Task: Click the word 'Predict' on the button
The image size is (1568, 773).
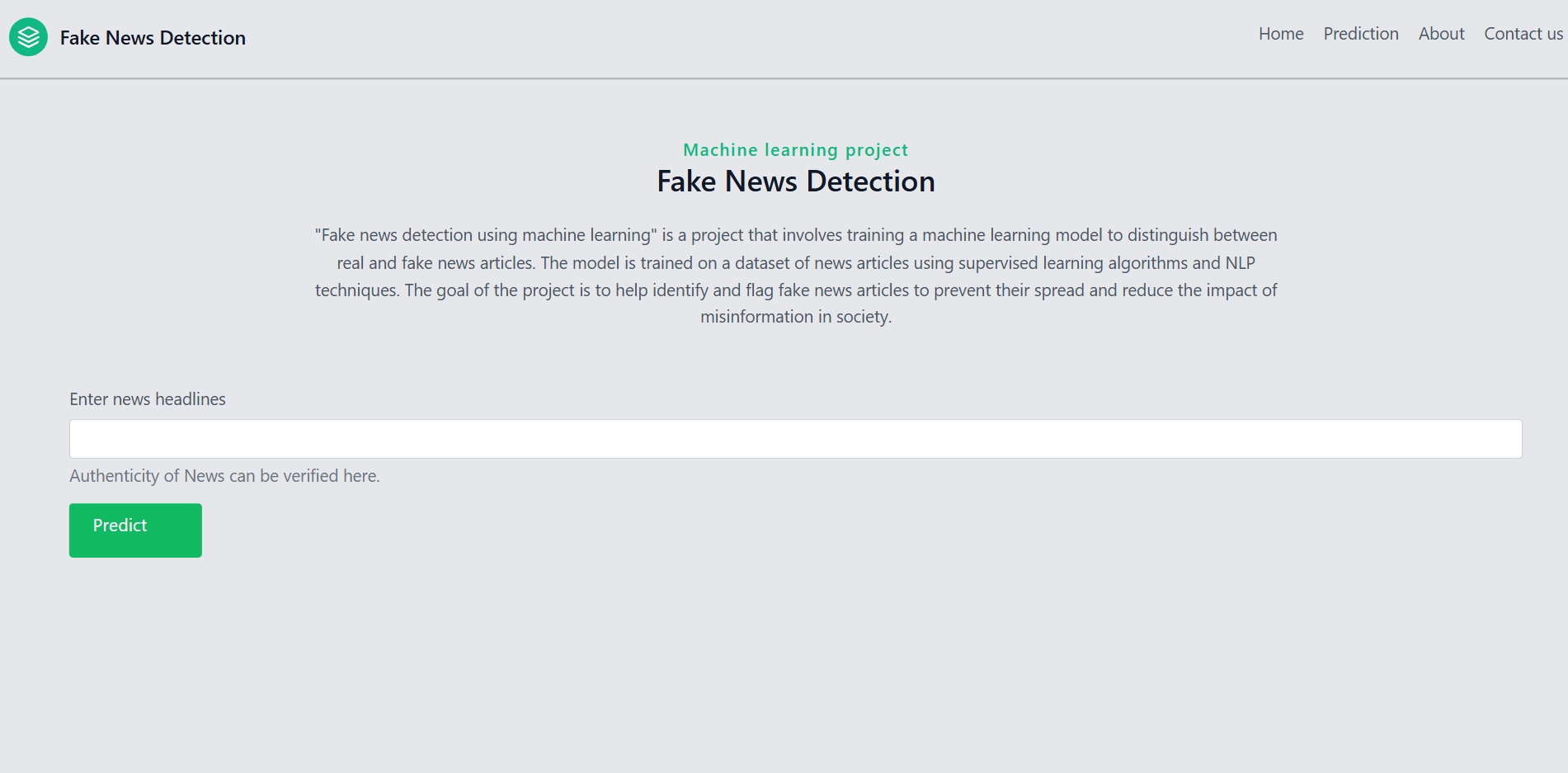Action: 120,526
